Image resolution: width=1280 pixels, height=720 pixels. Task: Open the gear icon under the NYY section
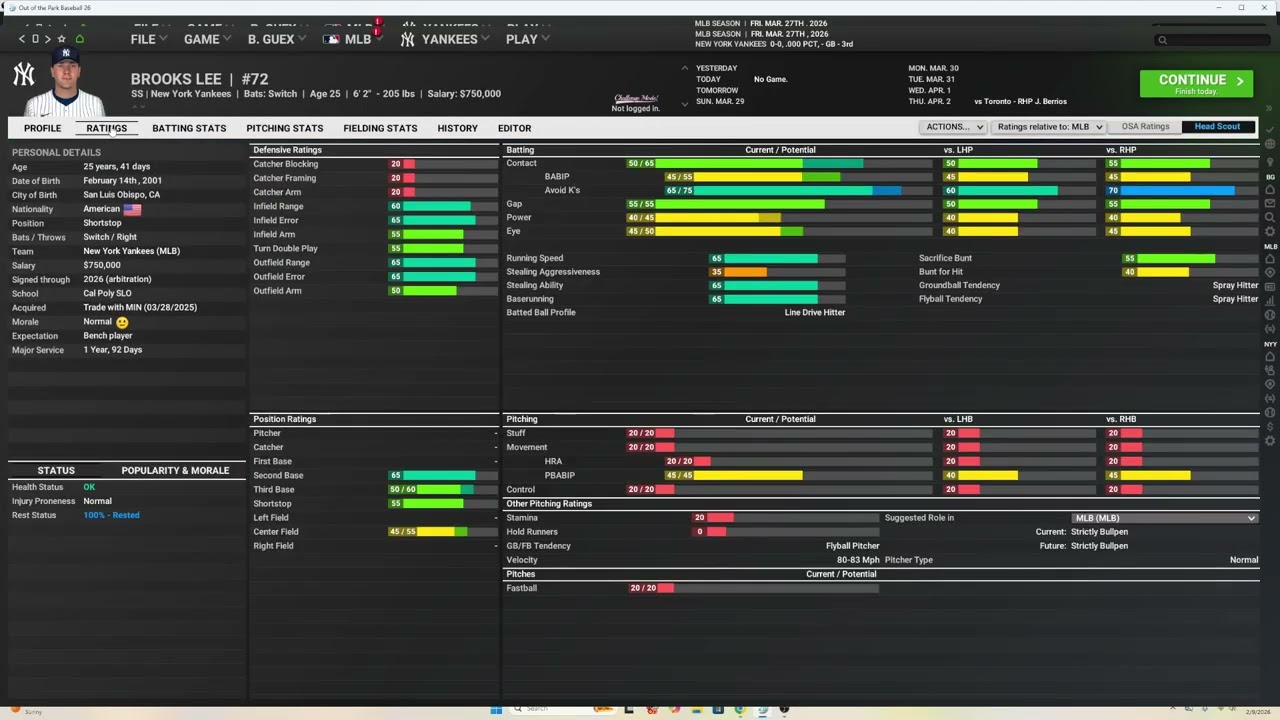tap(1270, 440)
